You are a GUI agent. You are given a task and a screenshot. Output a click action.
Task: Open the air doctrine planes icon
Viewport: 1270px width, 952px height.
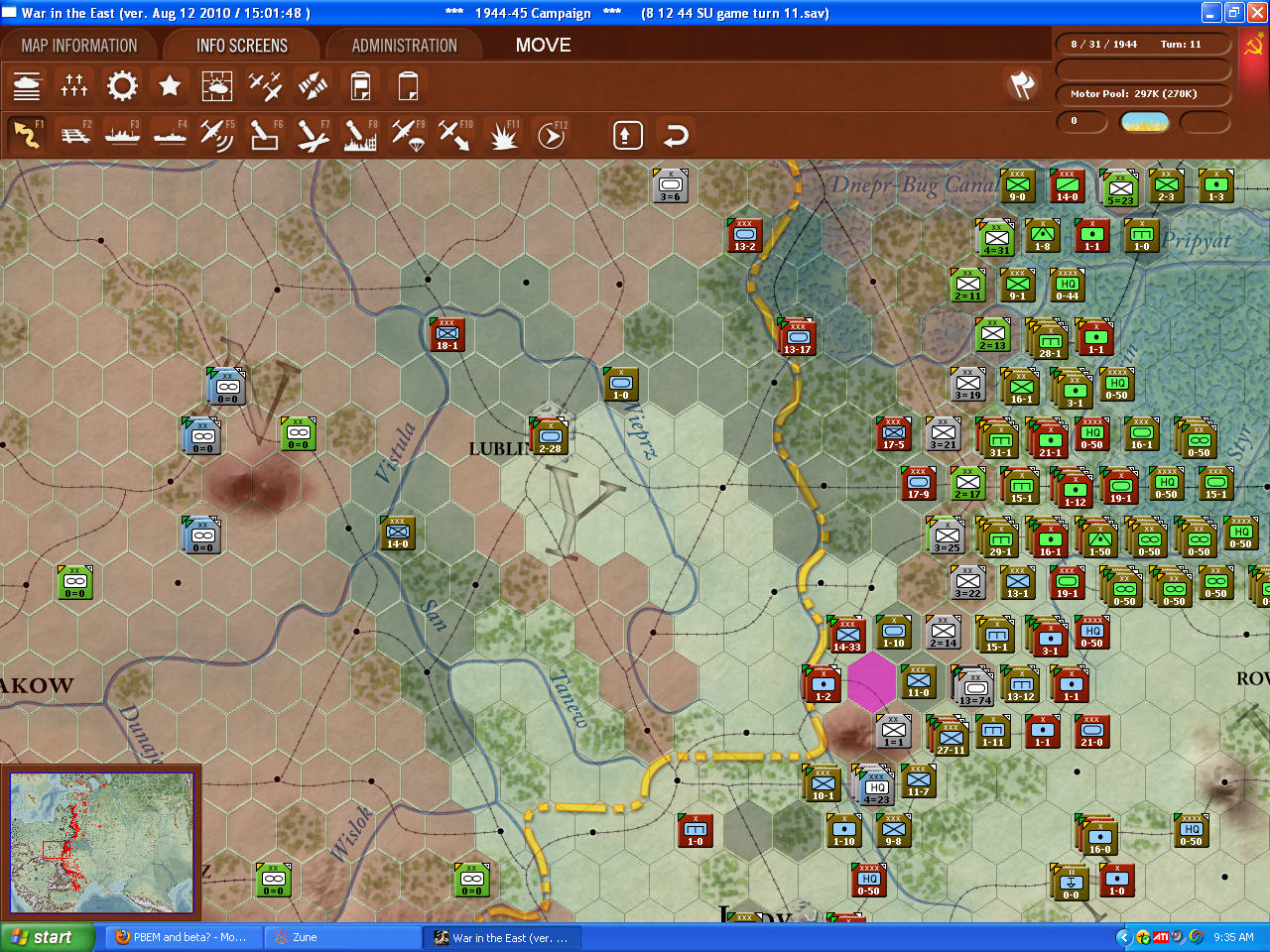[265, 86]
